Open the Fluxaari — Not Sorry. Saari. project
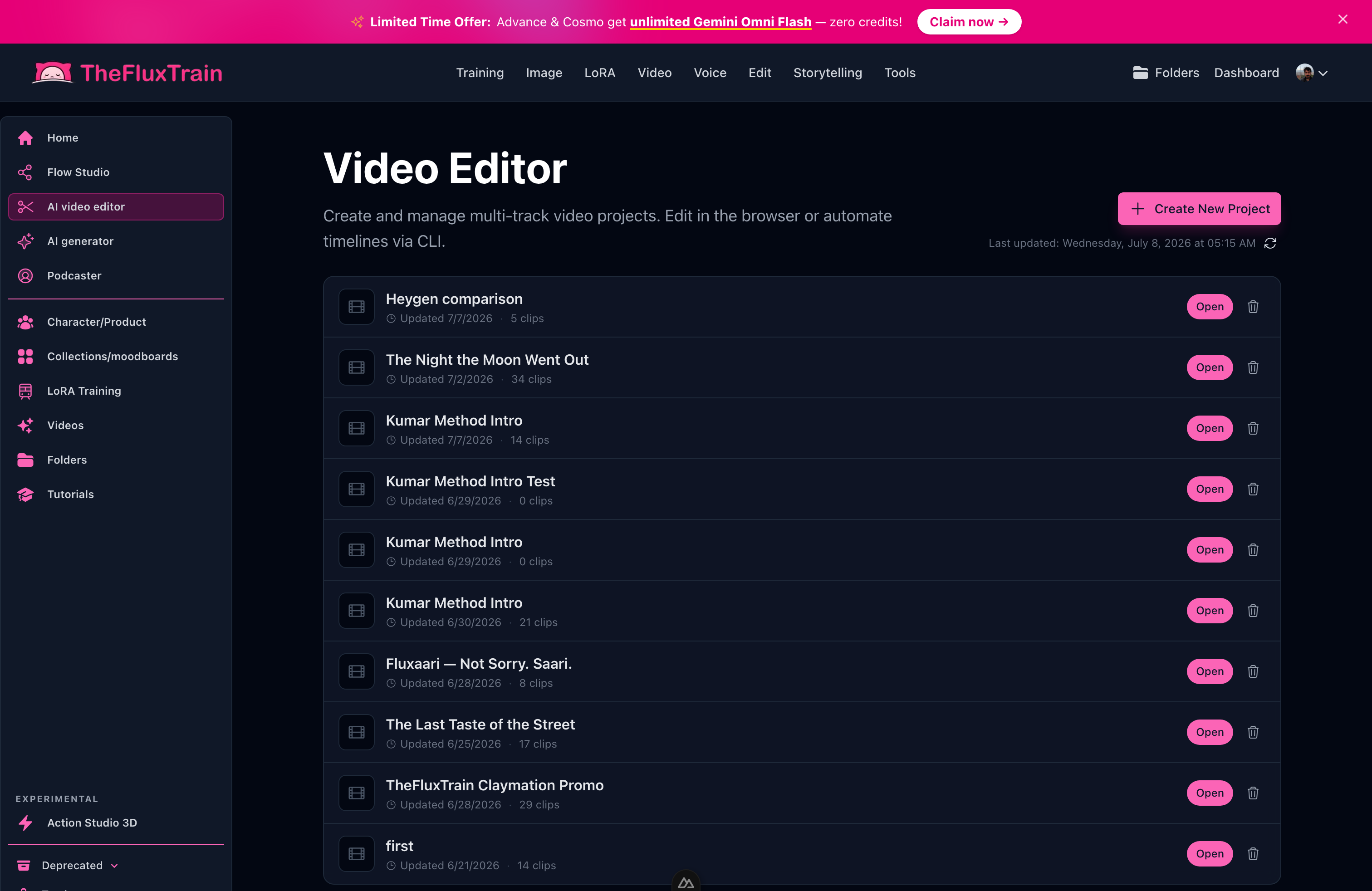This screenshot has height=891, width=1372. [1210, 671]
